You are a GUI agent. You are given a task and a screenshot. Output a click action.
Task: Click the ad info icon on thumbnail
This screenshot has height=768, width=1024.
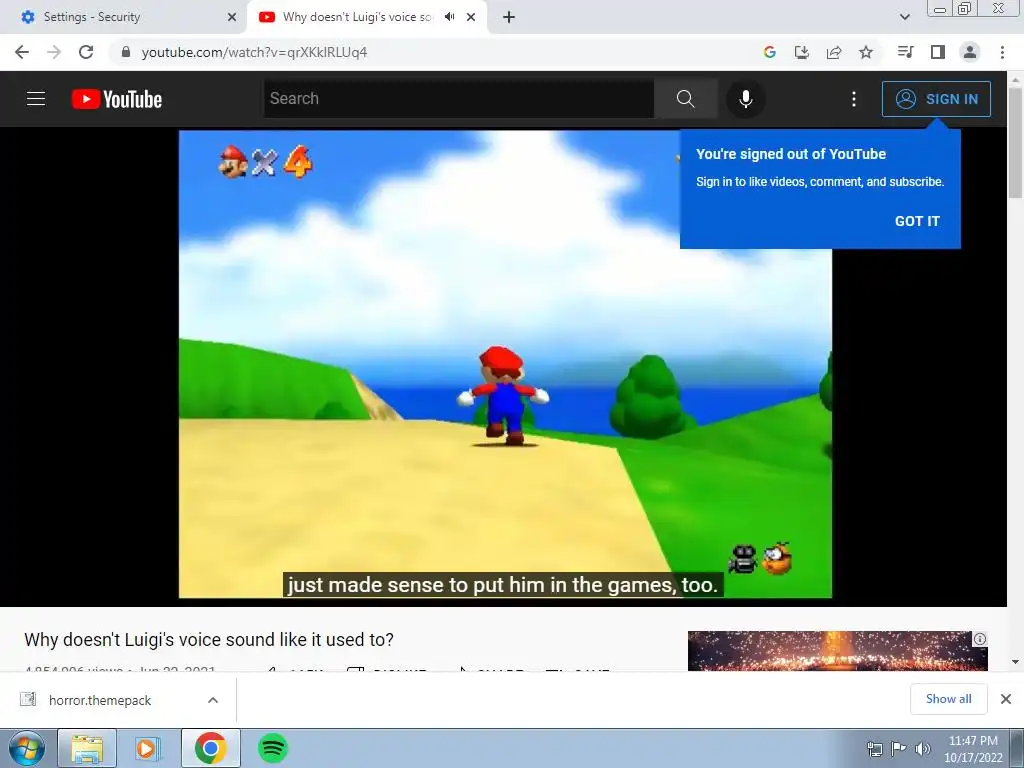(980, 639)
